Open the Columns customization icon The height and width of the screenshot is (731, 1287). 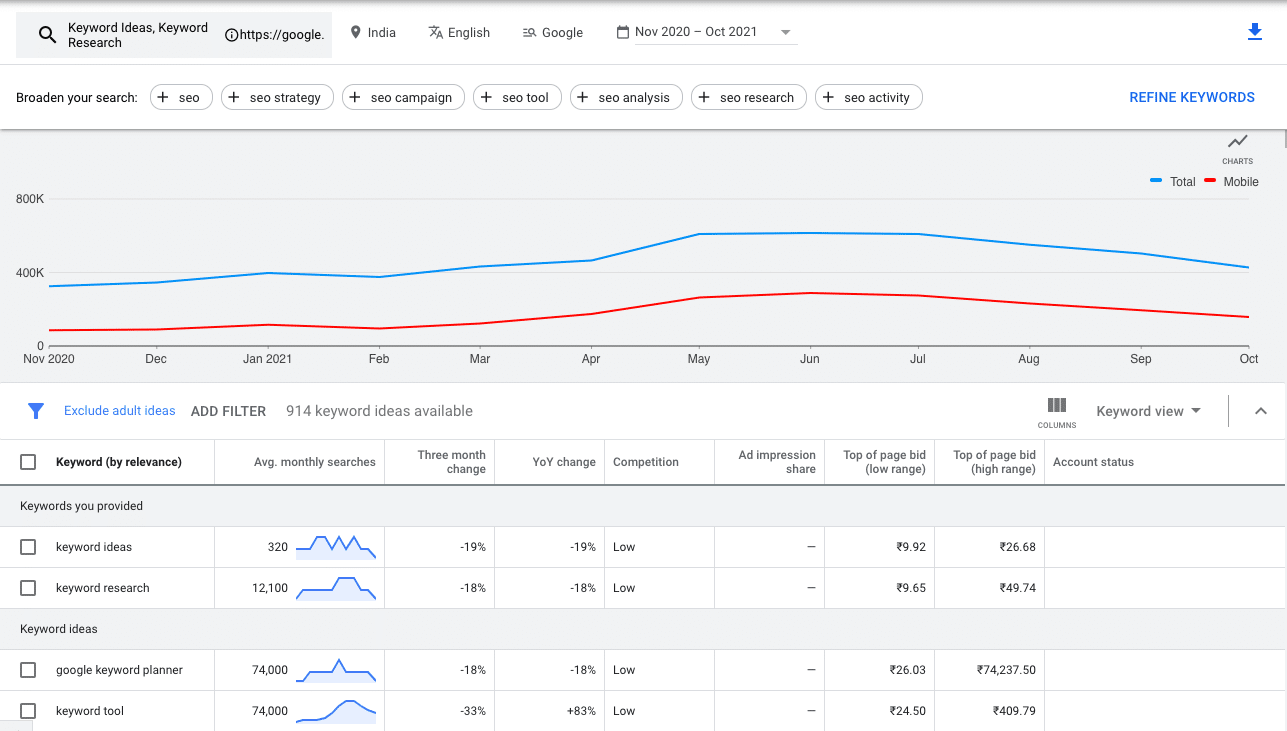[x=1056, y=406]
